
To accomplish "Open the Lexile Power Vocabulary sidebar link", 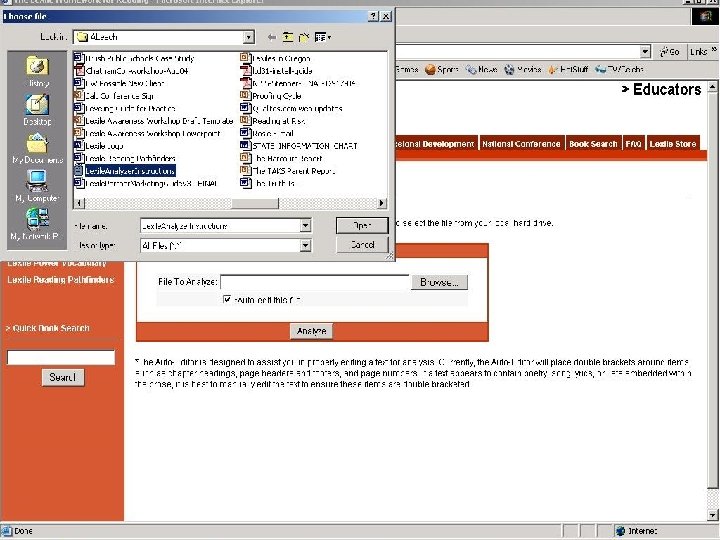I will 57,263.
